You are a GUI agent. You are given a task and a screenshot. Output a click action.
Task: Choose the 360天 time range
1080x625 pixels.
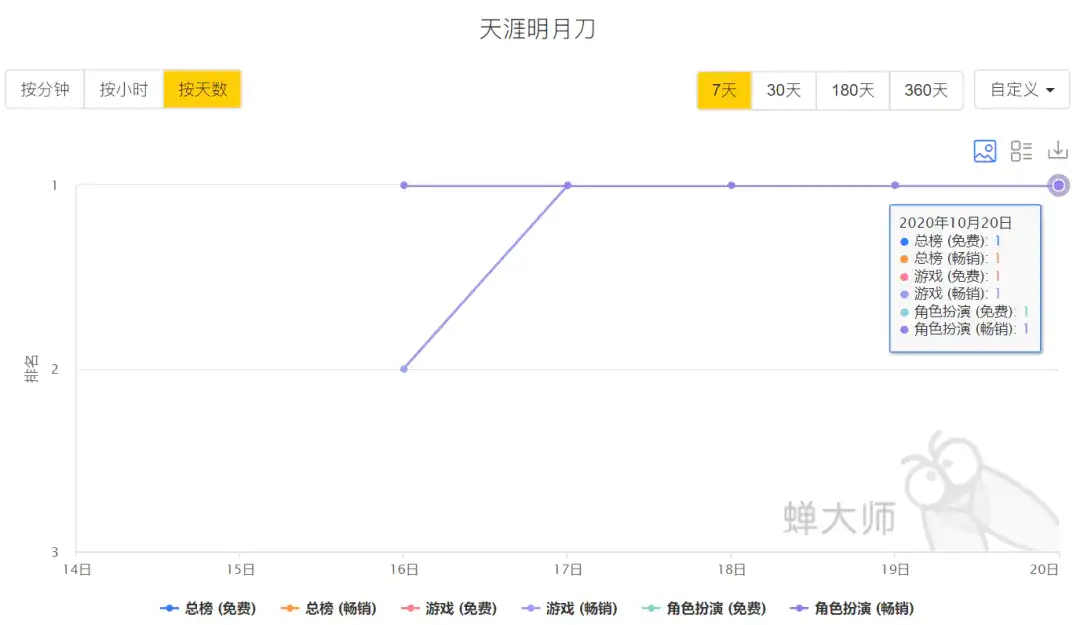(926, 90)
